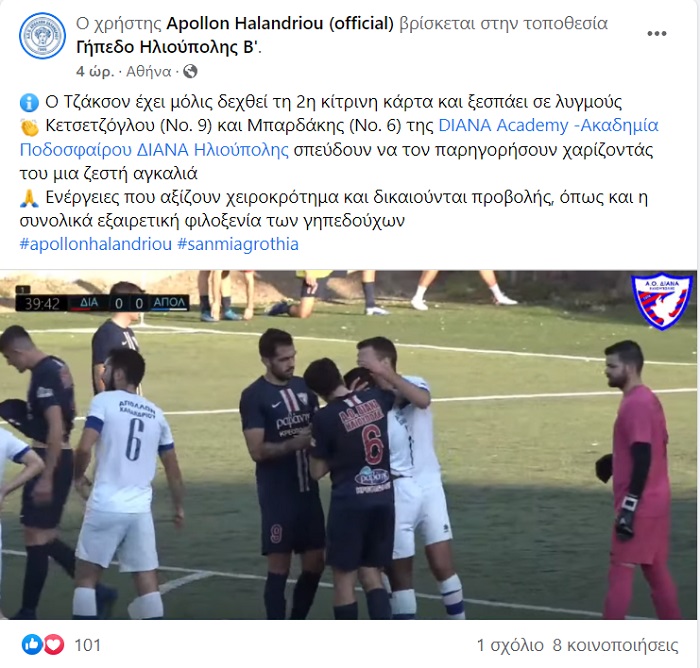Click the blue info emoji icon
Image resolution: width=700 pixels, height=668 pixels.
[x=29, y=103]
